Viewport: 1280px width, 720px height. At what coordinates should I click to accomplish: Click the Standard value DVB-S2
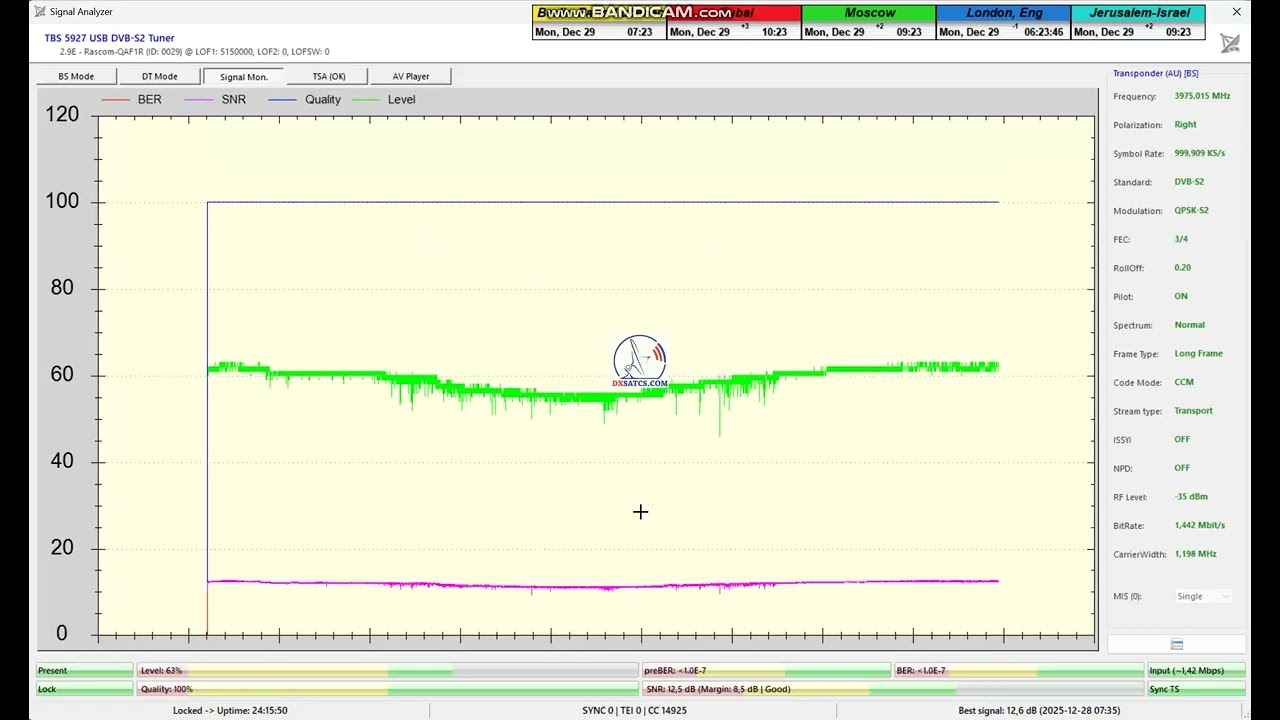click(x=1190, y=182)
